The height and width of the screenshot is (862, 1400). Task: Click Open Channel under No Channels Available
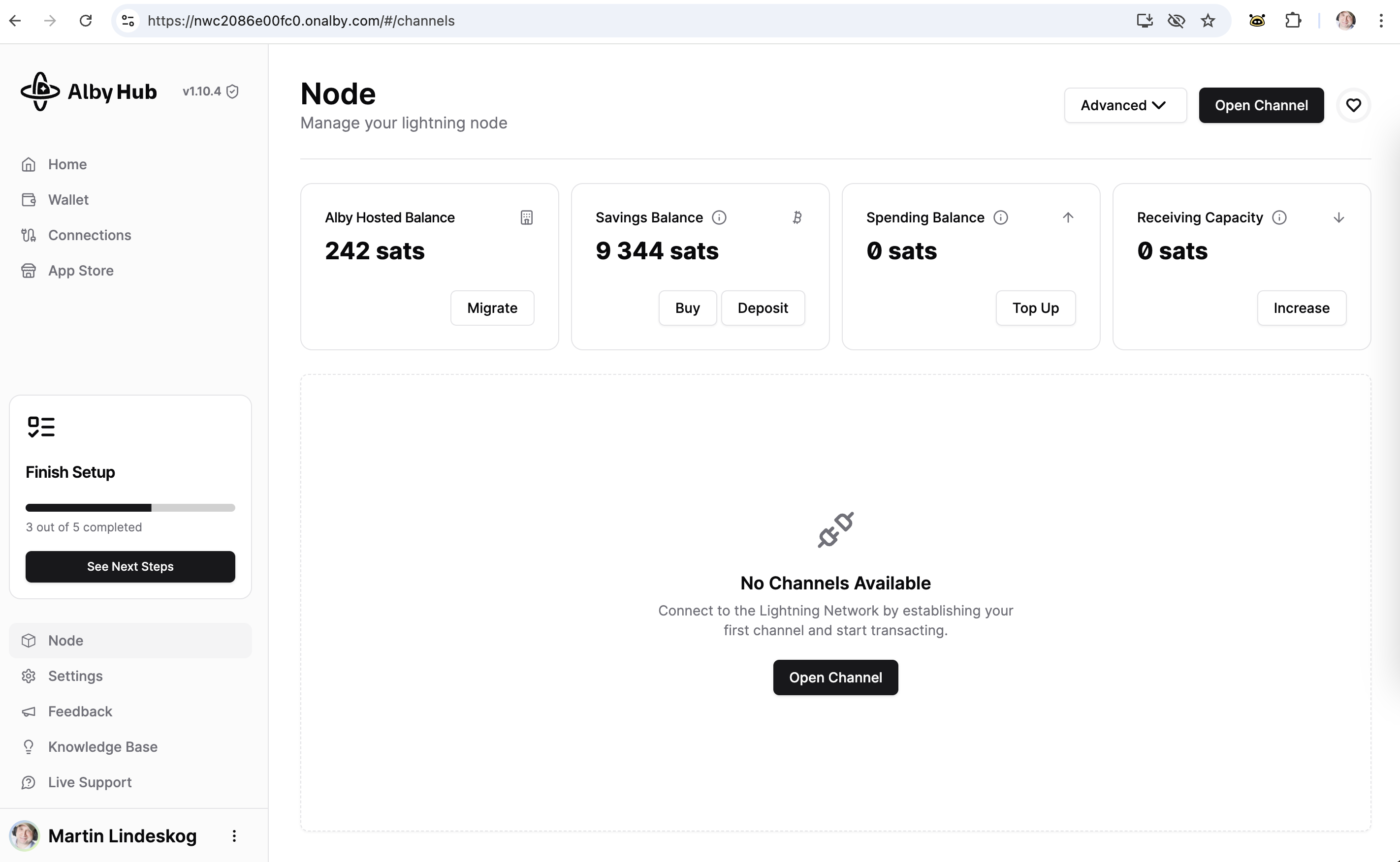[x=835, y=677]
